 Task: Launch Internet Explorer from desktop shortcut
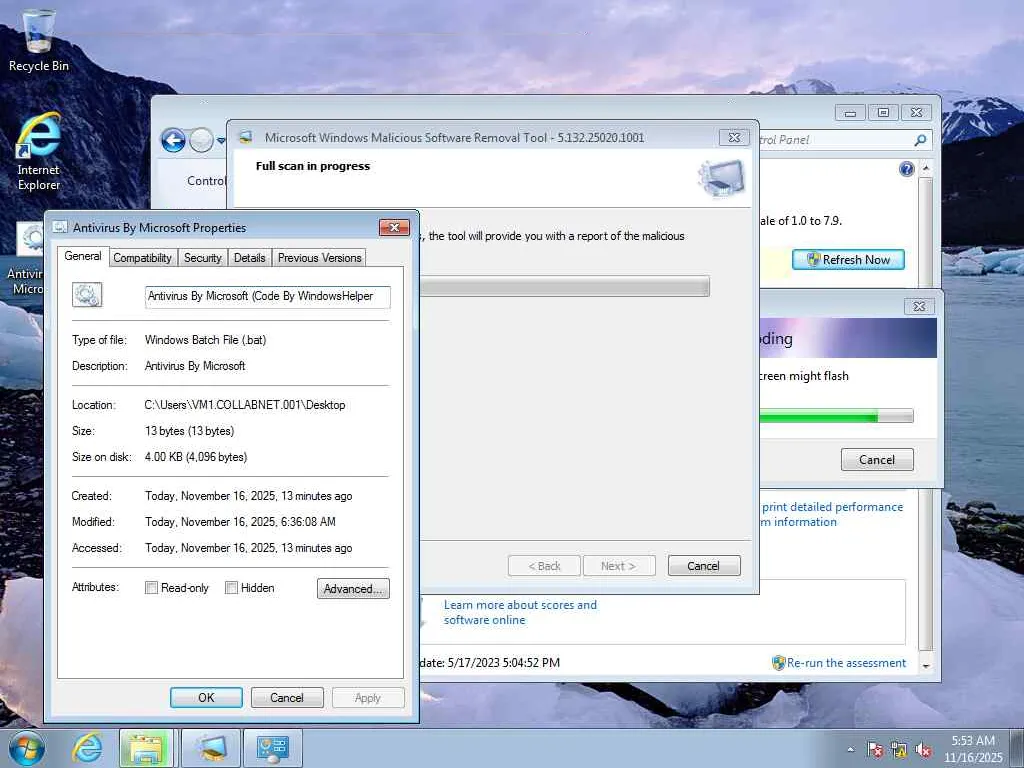pos(39,152)
